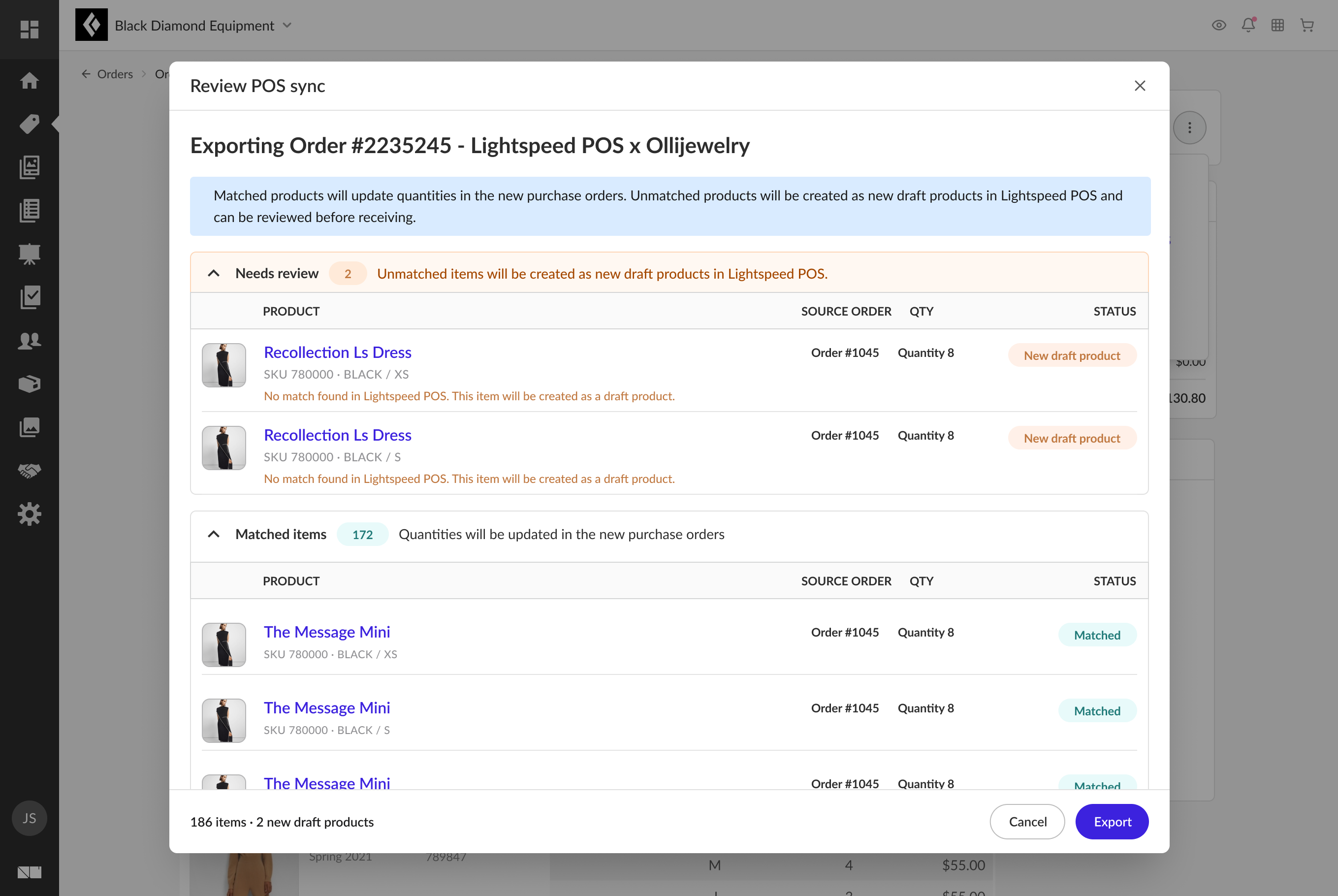Click PRODUCT header in Needs review table
The image size is (1338, 896).
click(291, 311)
